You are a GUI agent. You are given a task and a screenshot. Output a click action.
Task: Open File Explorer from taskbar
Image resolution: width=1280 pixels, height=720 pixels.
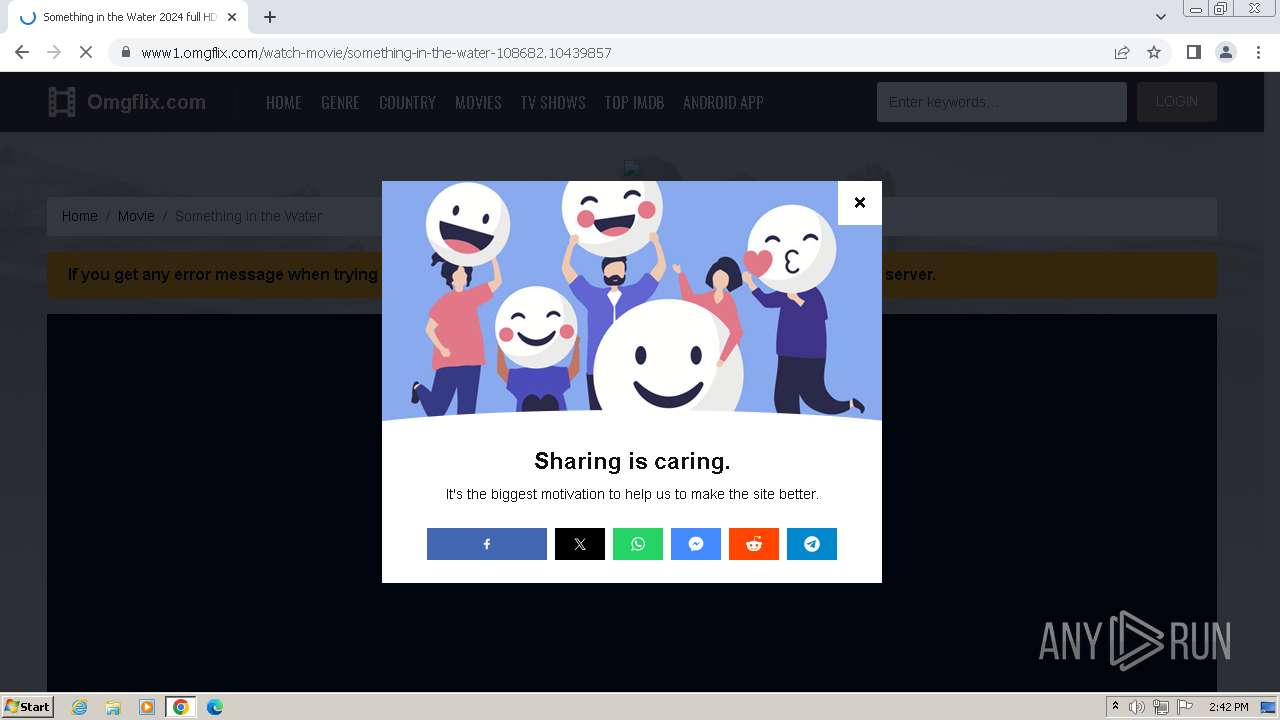click(x=113, y=707)
